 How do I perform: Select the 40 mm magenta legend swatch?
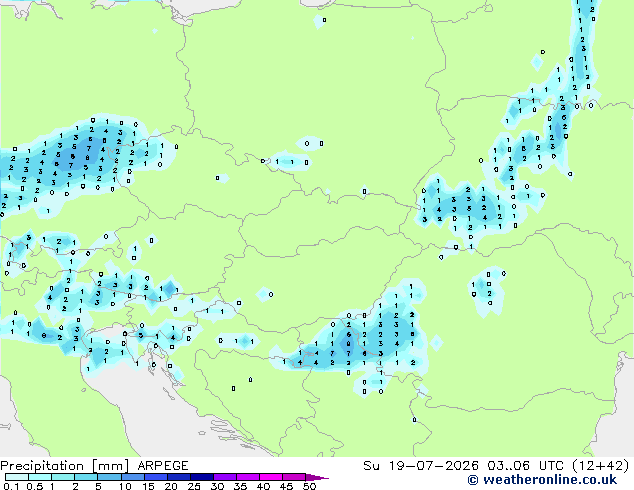pos(271,477)
